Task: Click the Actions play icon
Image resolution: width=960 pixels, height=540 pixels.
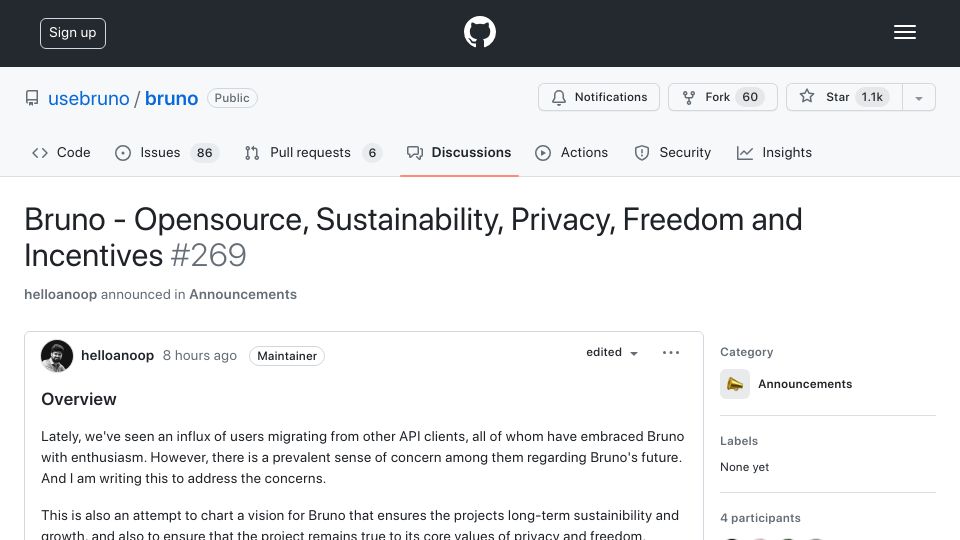Action: [x=542, y=153]
